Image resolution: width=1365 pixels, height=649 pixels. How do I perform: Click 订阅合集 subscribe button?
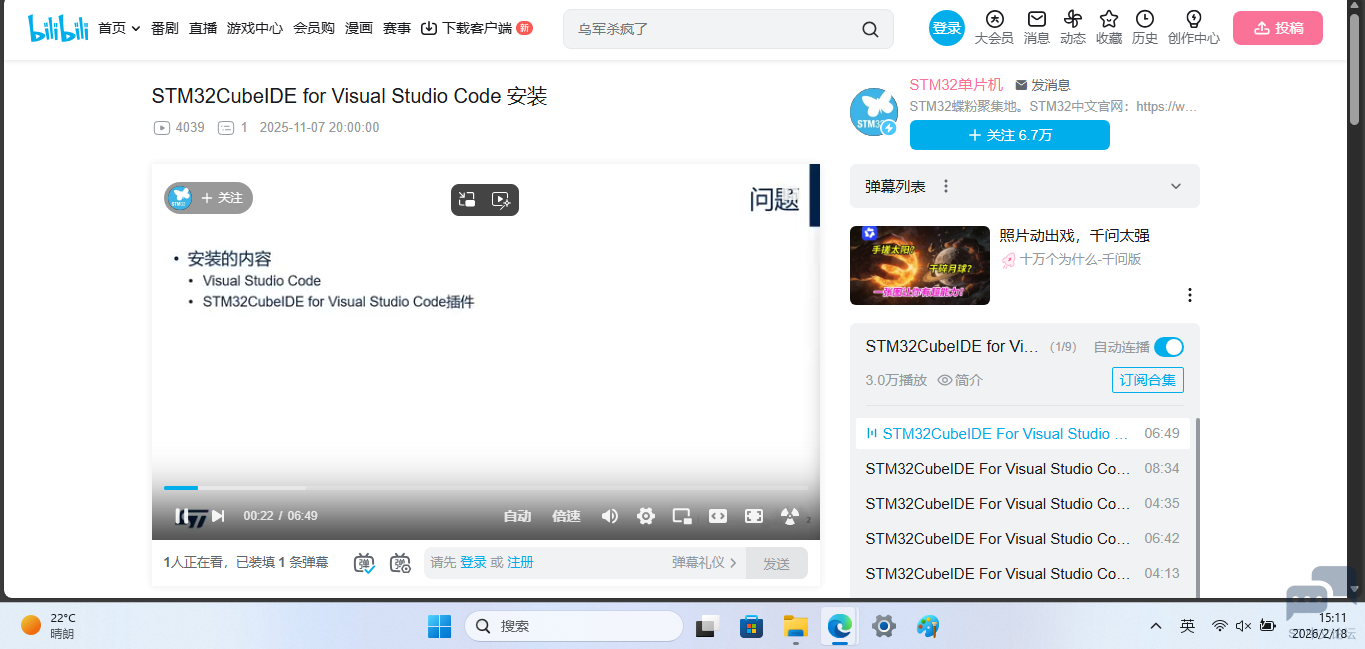pos(1148,380)
